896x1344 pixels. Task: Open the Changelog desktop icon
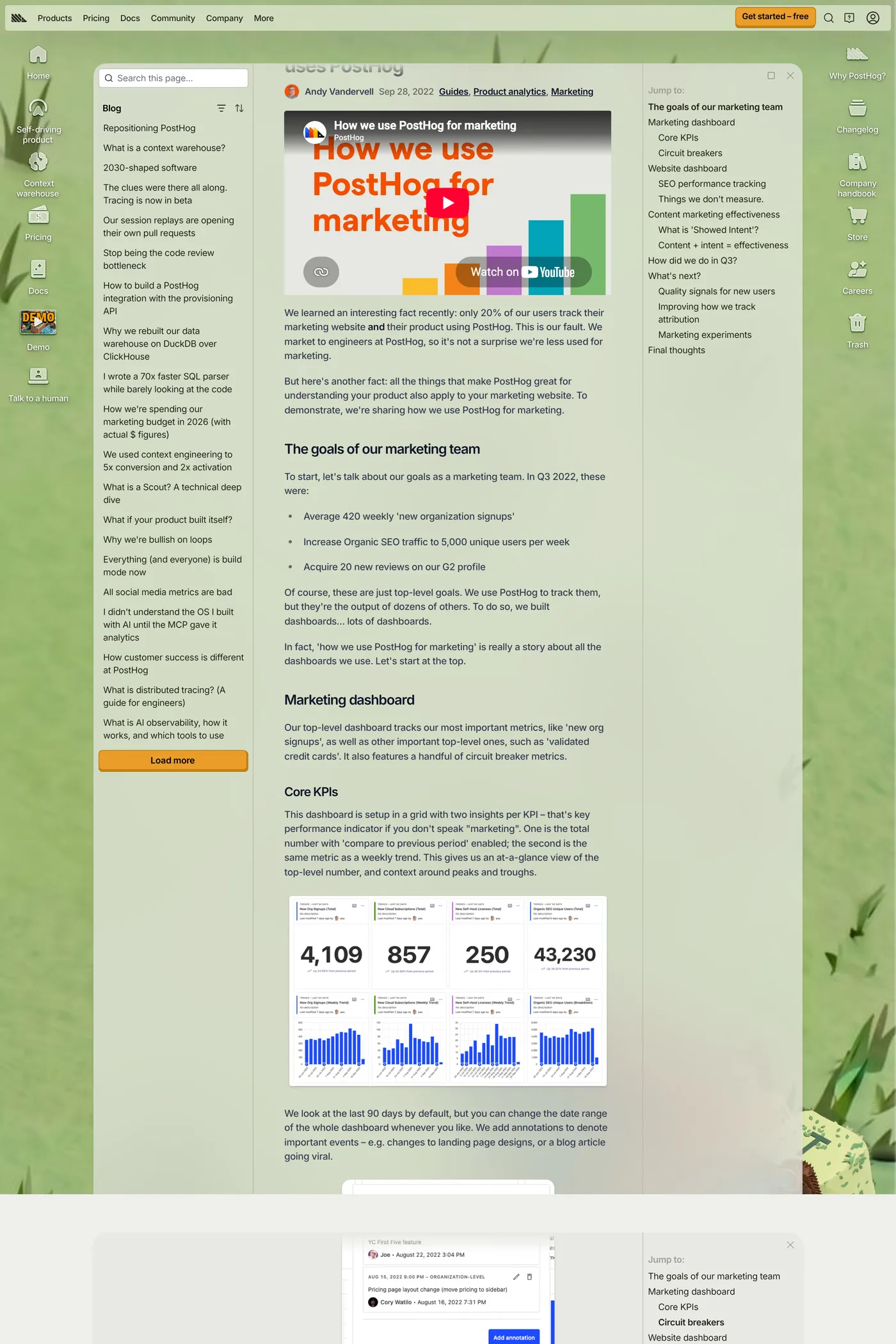click(858, 116)
